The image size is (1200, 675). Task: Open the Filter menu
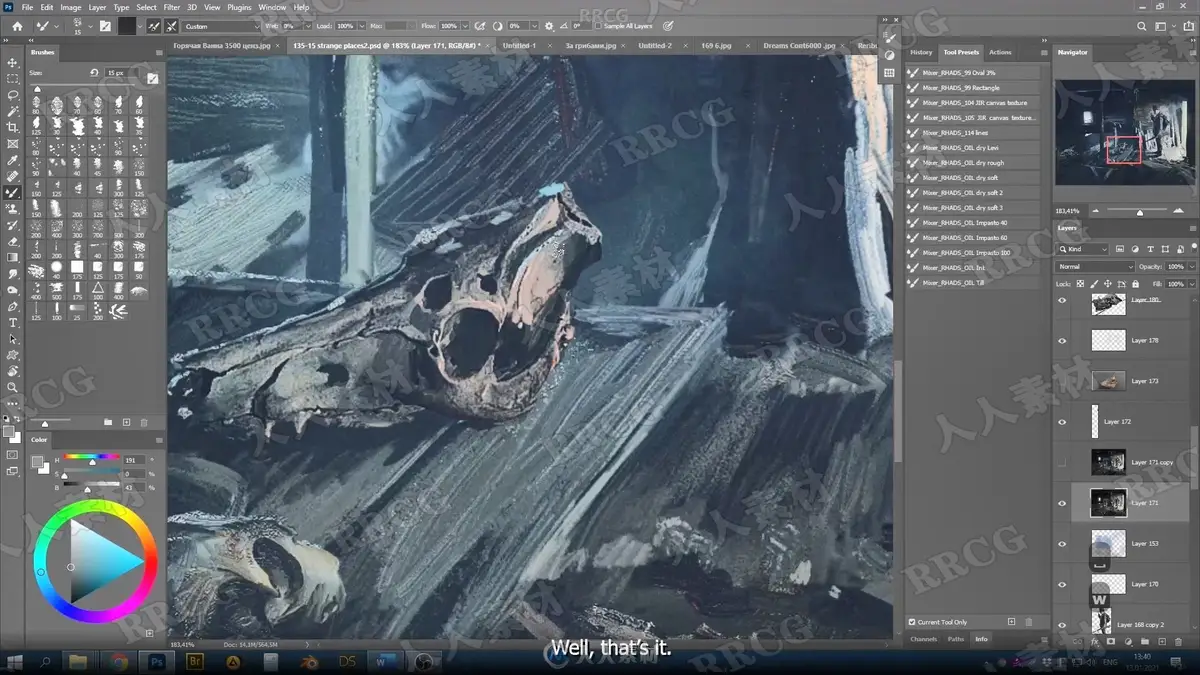tap(172, 7)
